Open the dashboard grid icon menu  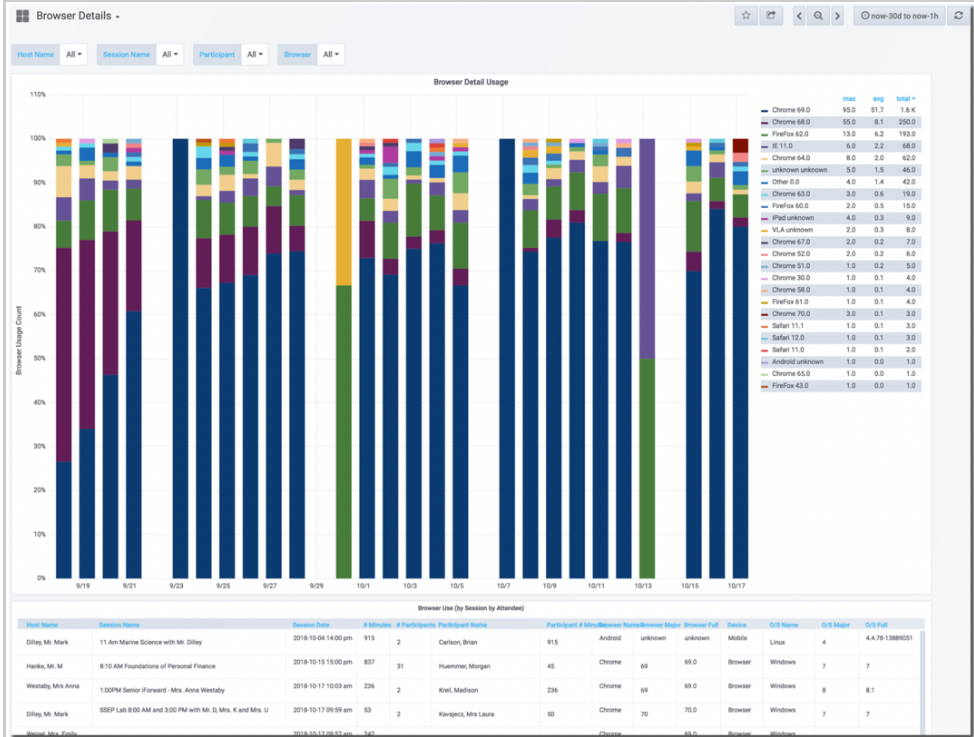click(x=22, y=16)
